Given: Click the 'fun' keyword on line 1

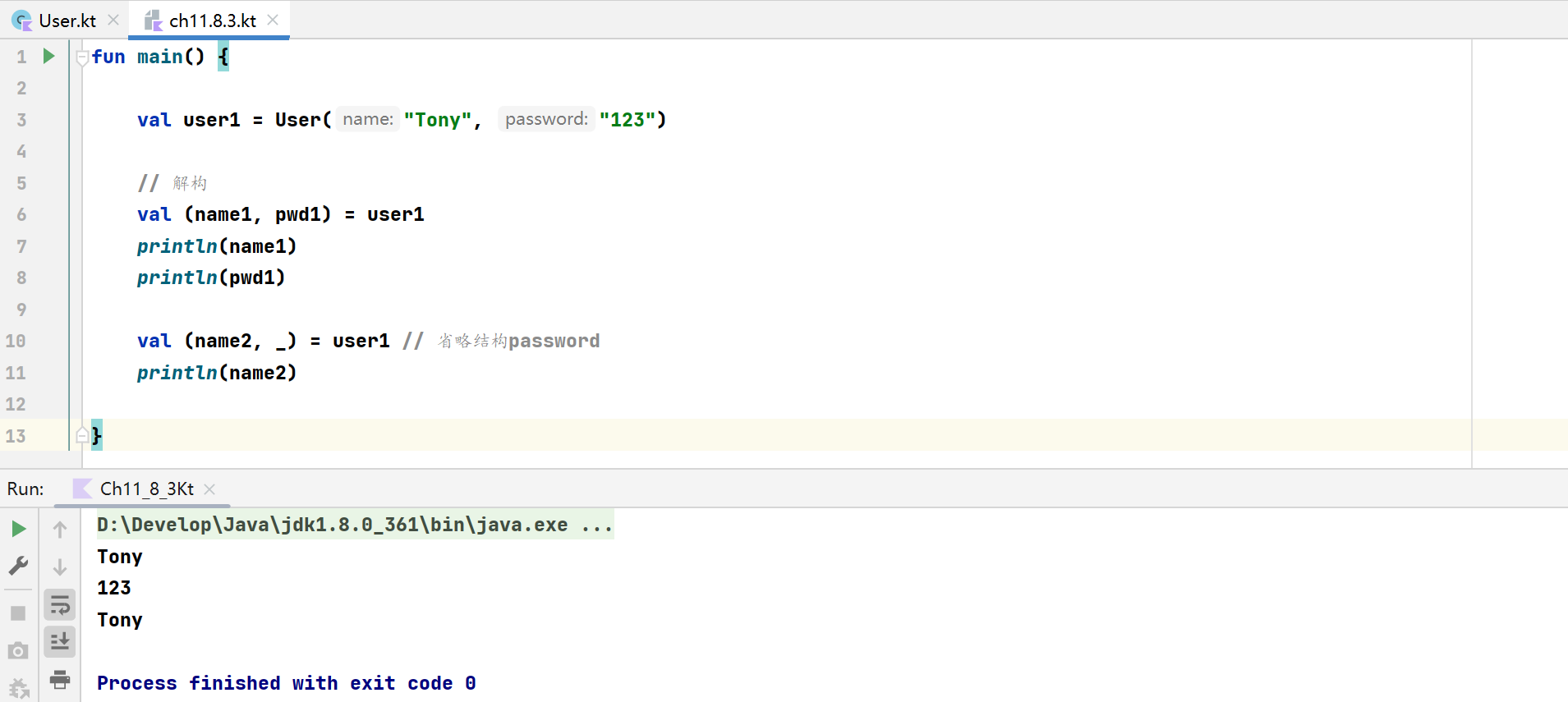Looking at the screenshot, I should click(108, 57).
